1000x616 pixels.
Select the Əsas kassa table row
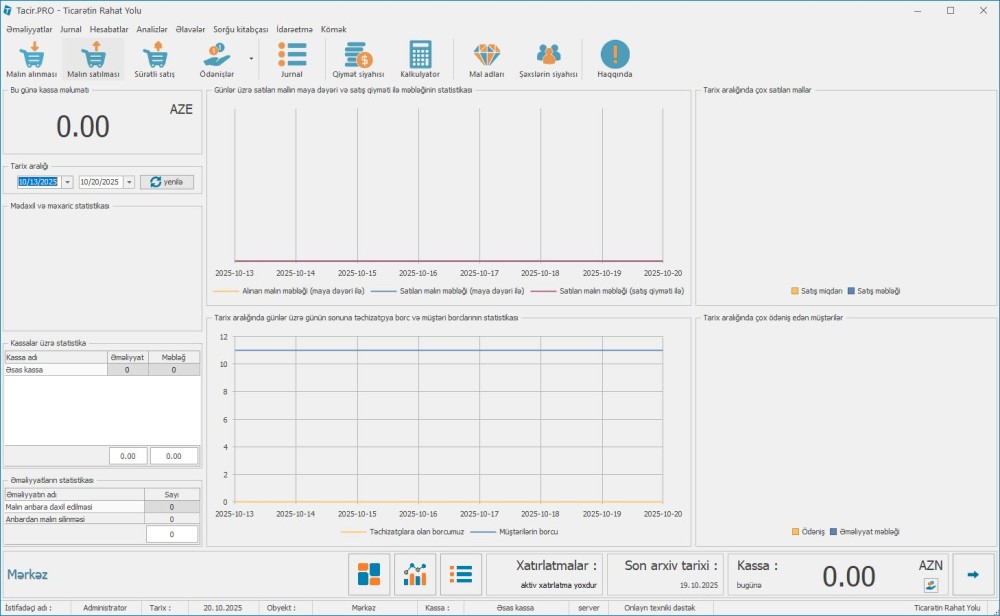pyautogui.click(x=55, y=370)
